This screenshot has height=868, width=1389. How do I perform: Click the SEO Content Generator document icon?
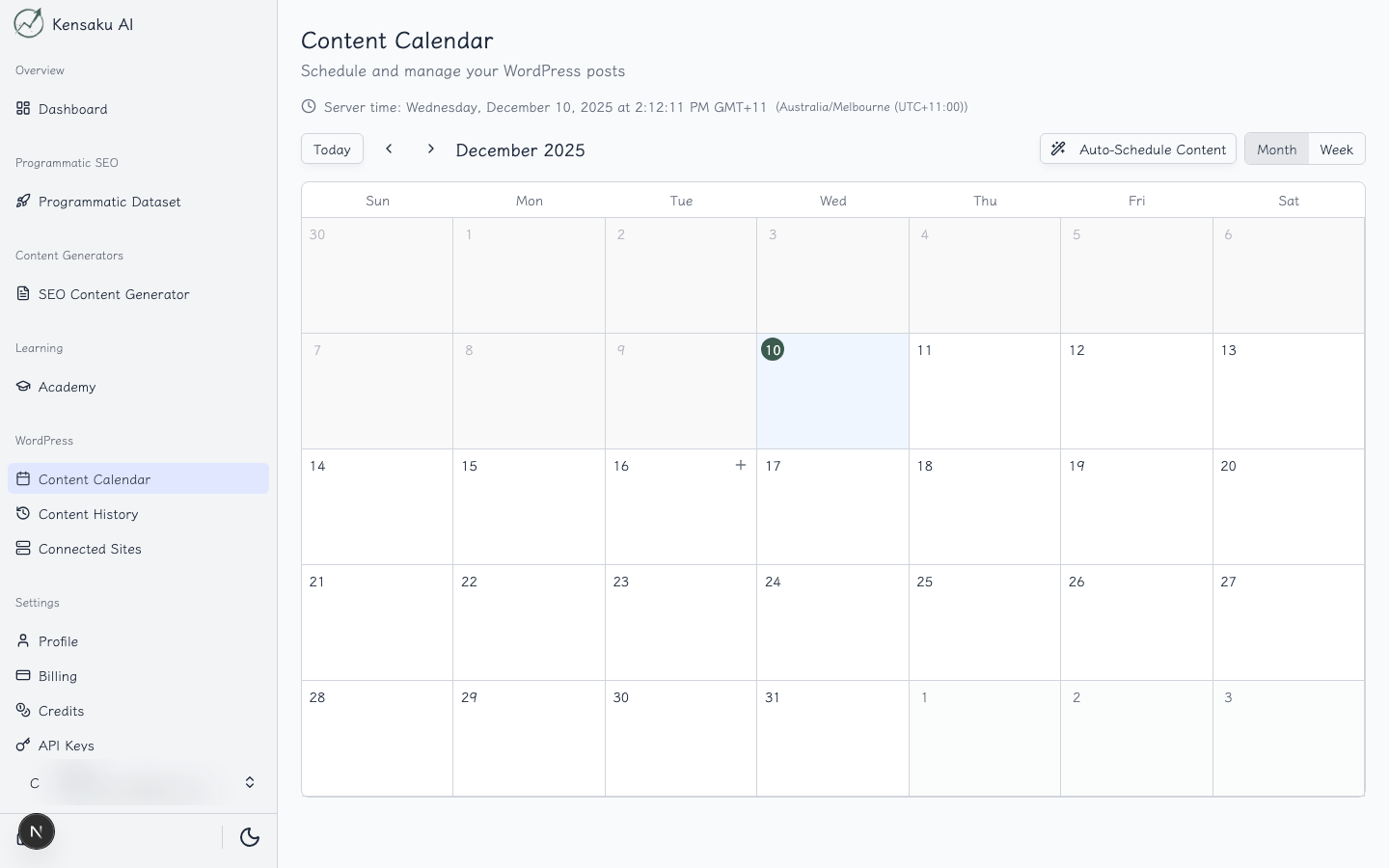point(23,293)
